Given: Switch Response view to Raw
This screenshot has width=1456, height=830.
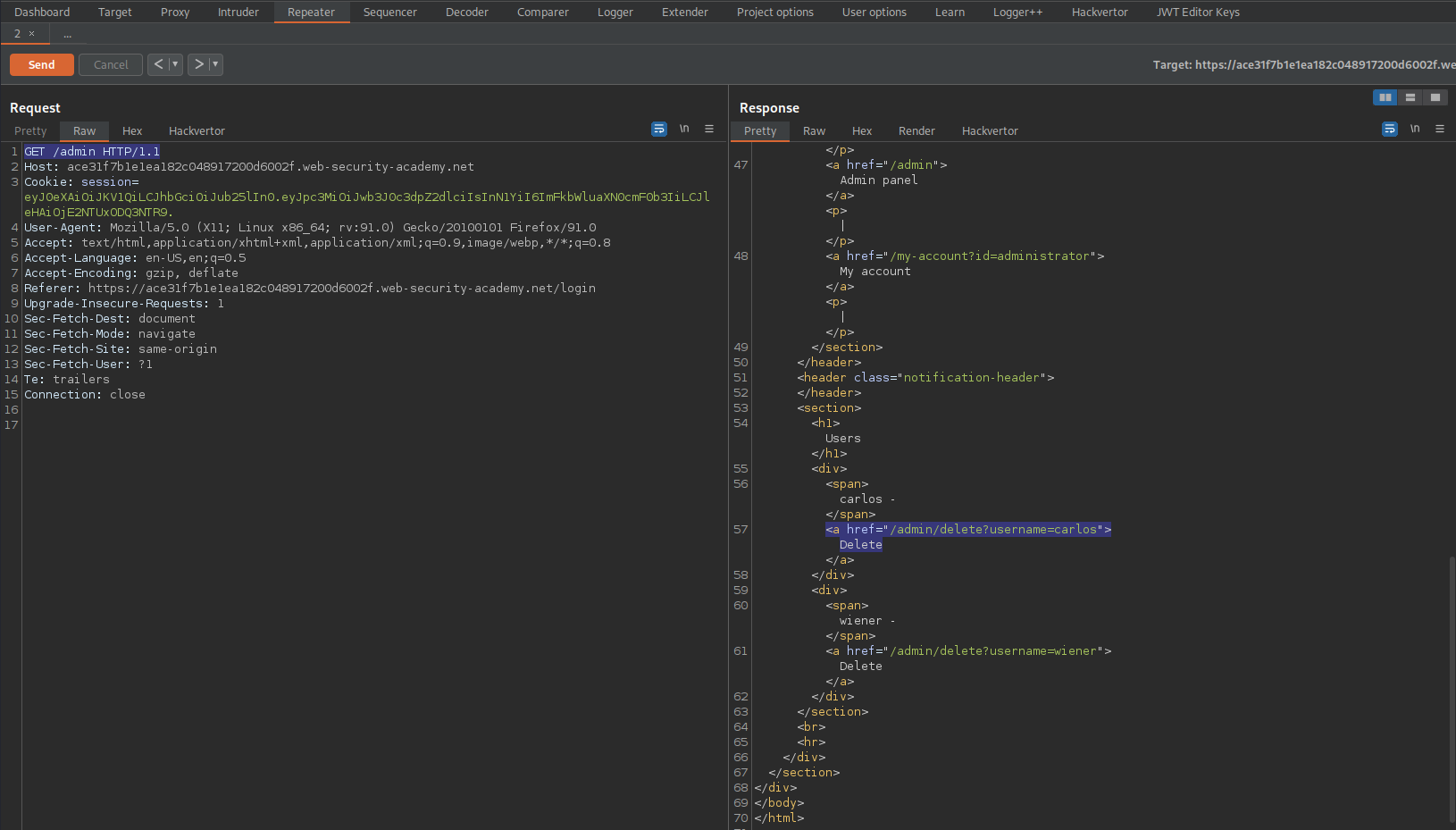Looking at the screenshot, I should click(815, 130).
